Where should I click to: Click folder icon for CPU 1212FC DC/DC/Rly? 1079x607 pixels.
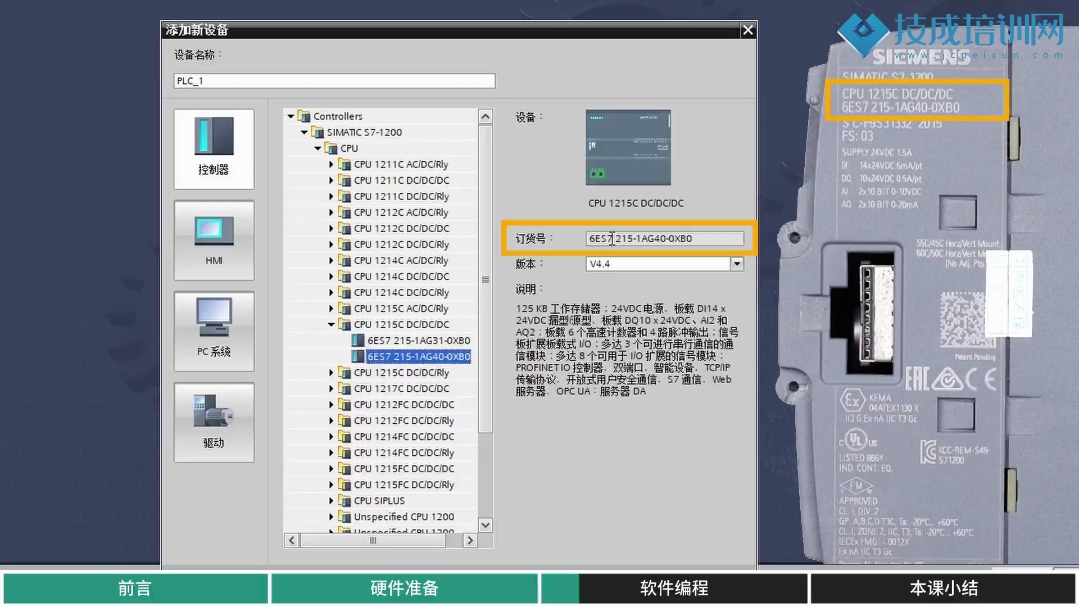344,420
